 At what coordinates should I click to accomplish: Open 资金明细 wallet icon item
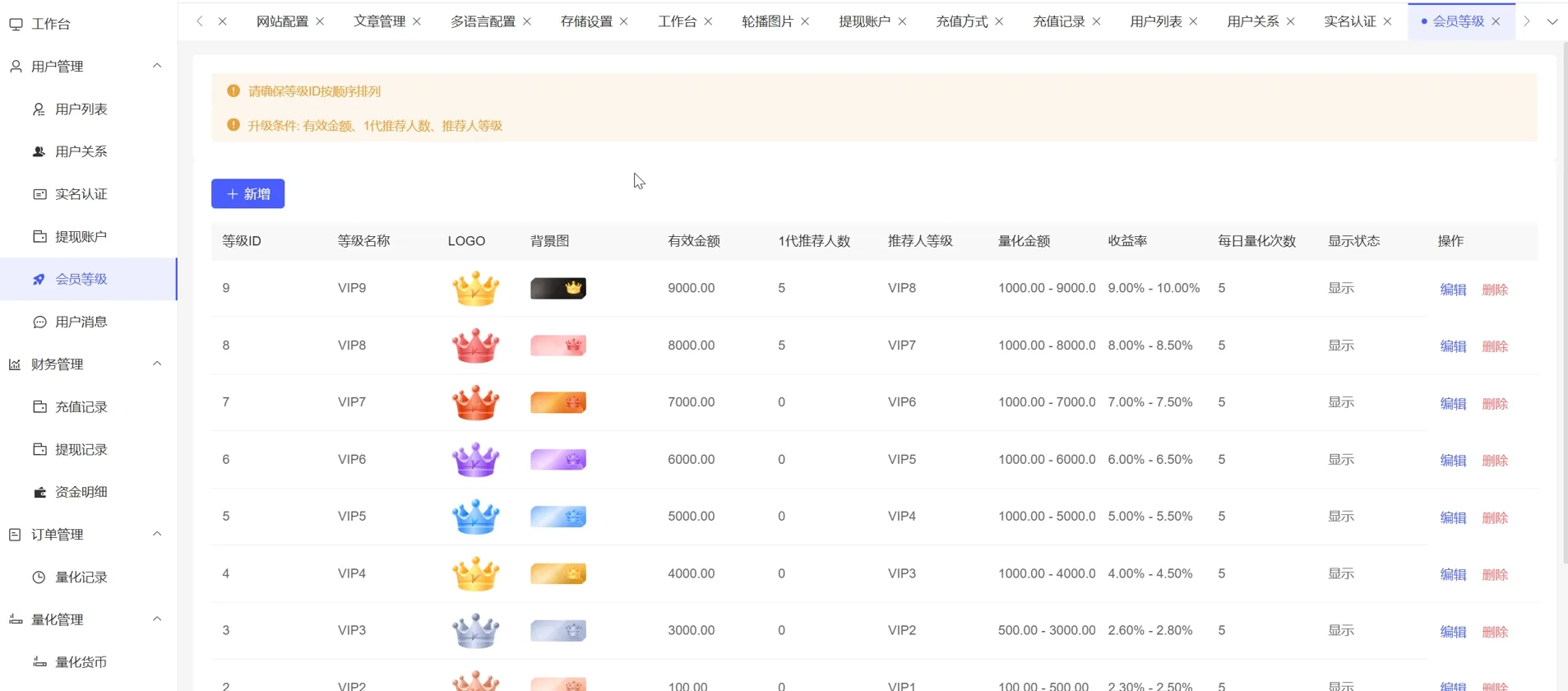pyautogui.click(x=39, y=492)
